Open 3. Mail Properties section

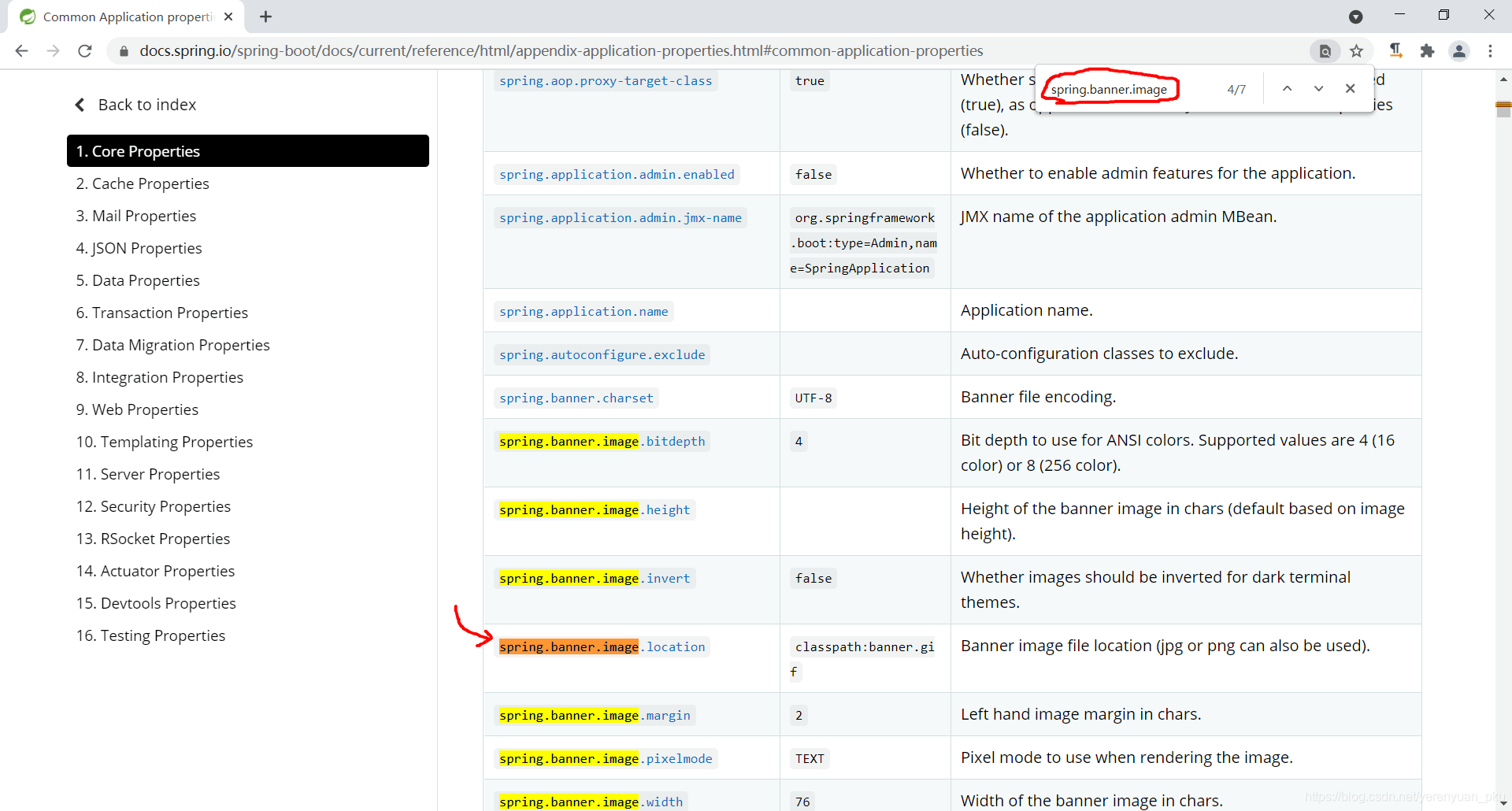tap(136, 216)
